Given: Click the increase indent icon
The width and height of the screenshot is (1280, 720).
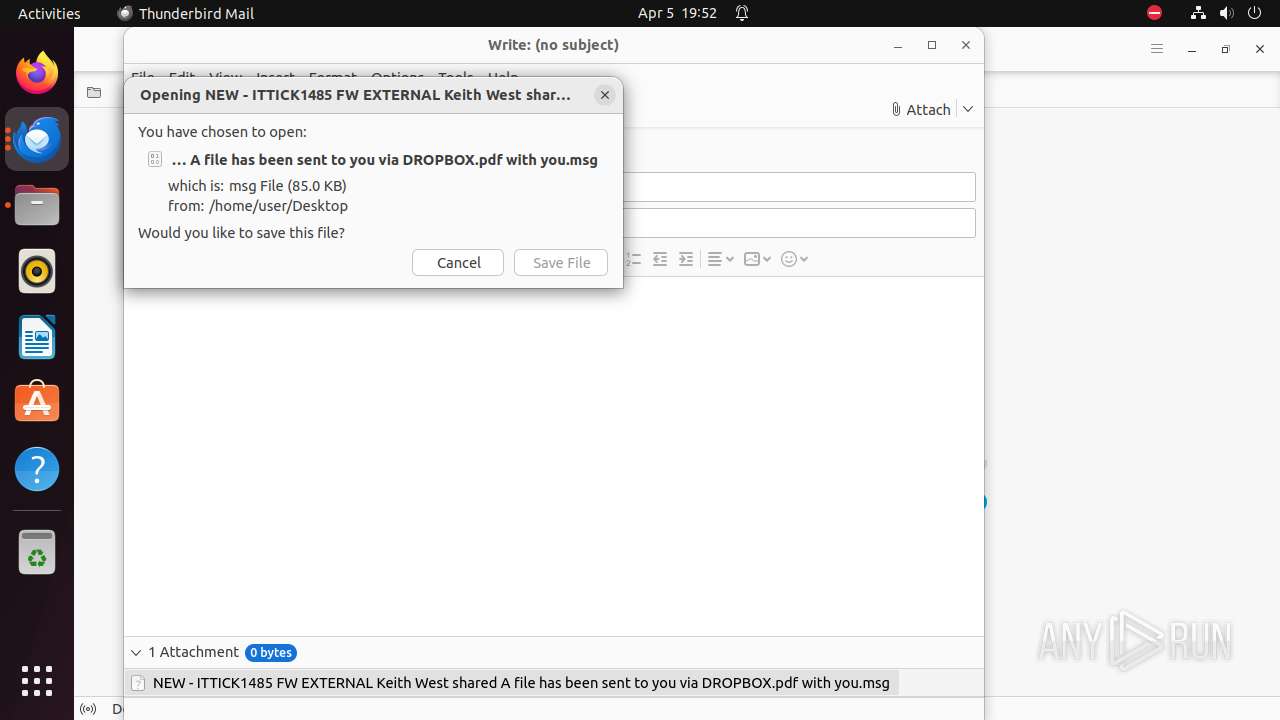Looking at the screenshot, I should [686, 259].
